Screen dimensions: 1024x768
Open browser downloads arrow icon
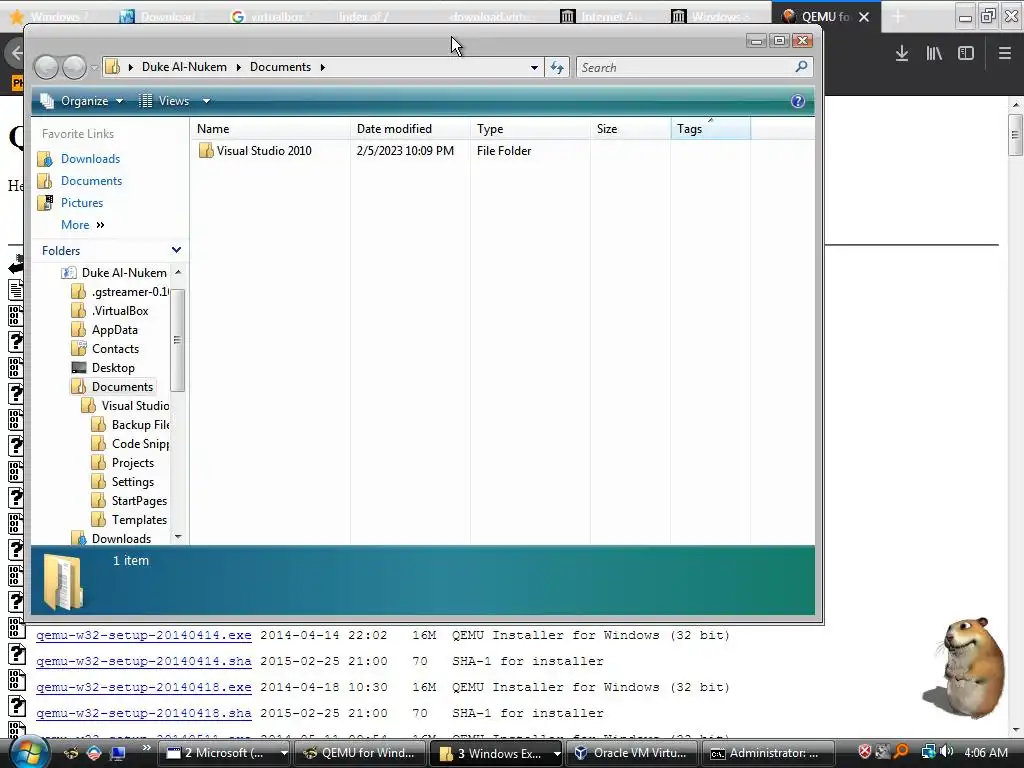click(901, 54)
